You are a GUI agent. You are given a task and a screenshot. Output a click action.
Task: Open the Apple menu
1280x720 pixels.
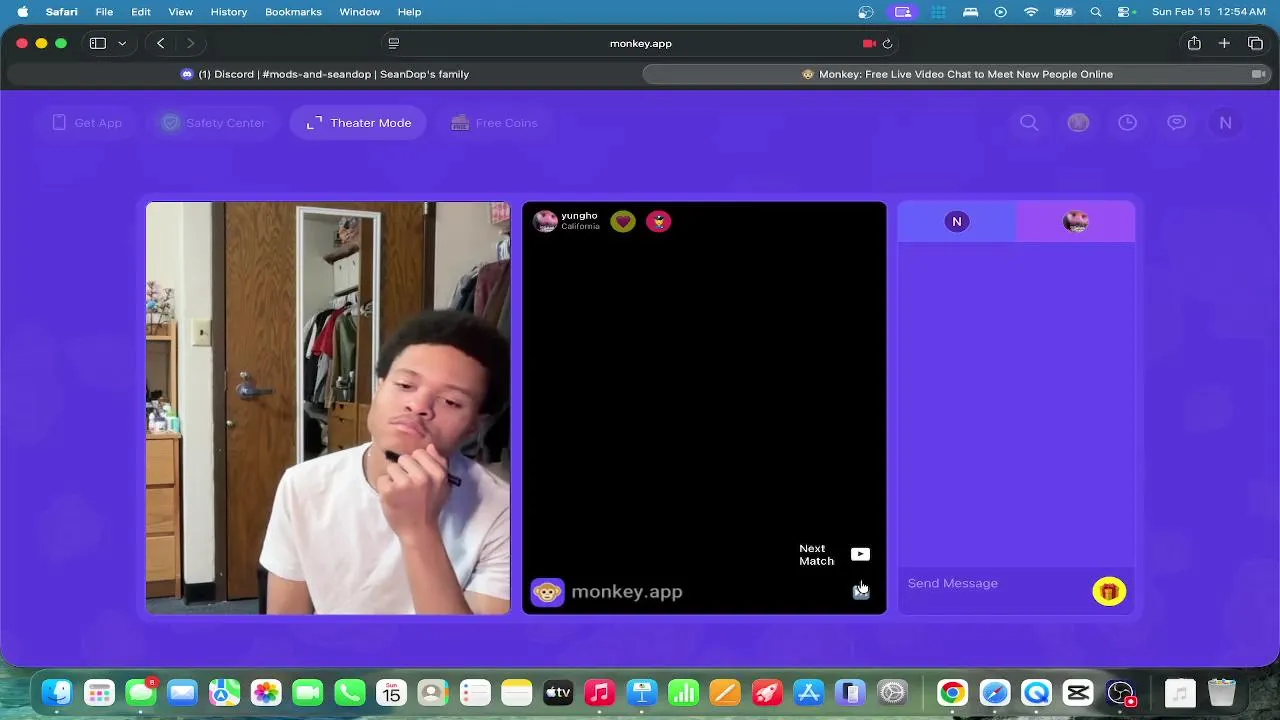coord(22,12)
